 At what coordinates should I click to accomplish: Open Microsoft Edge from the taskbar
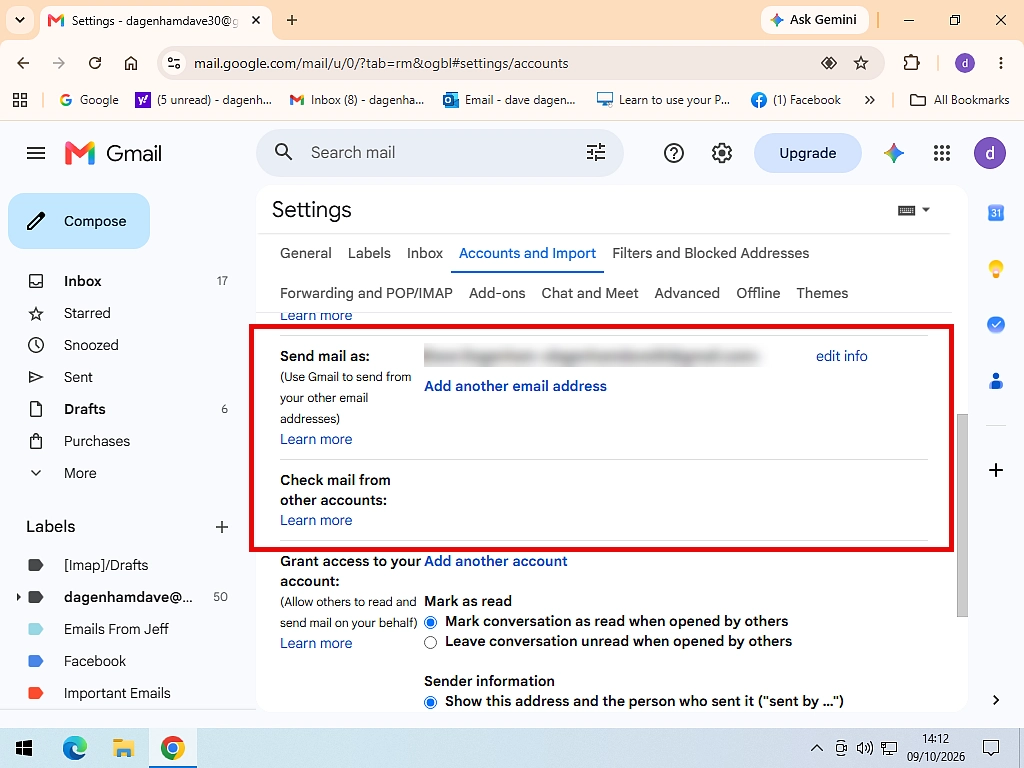[x=74, y=748]
